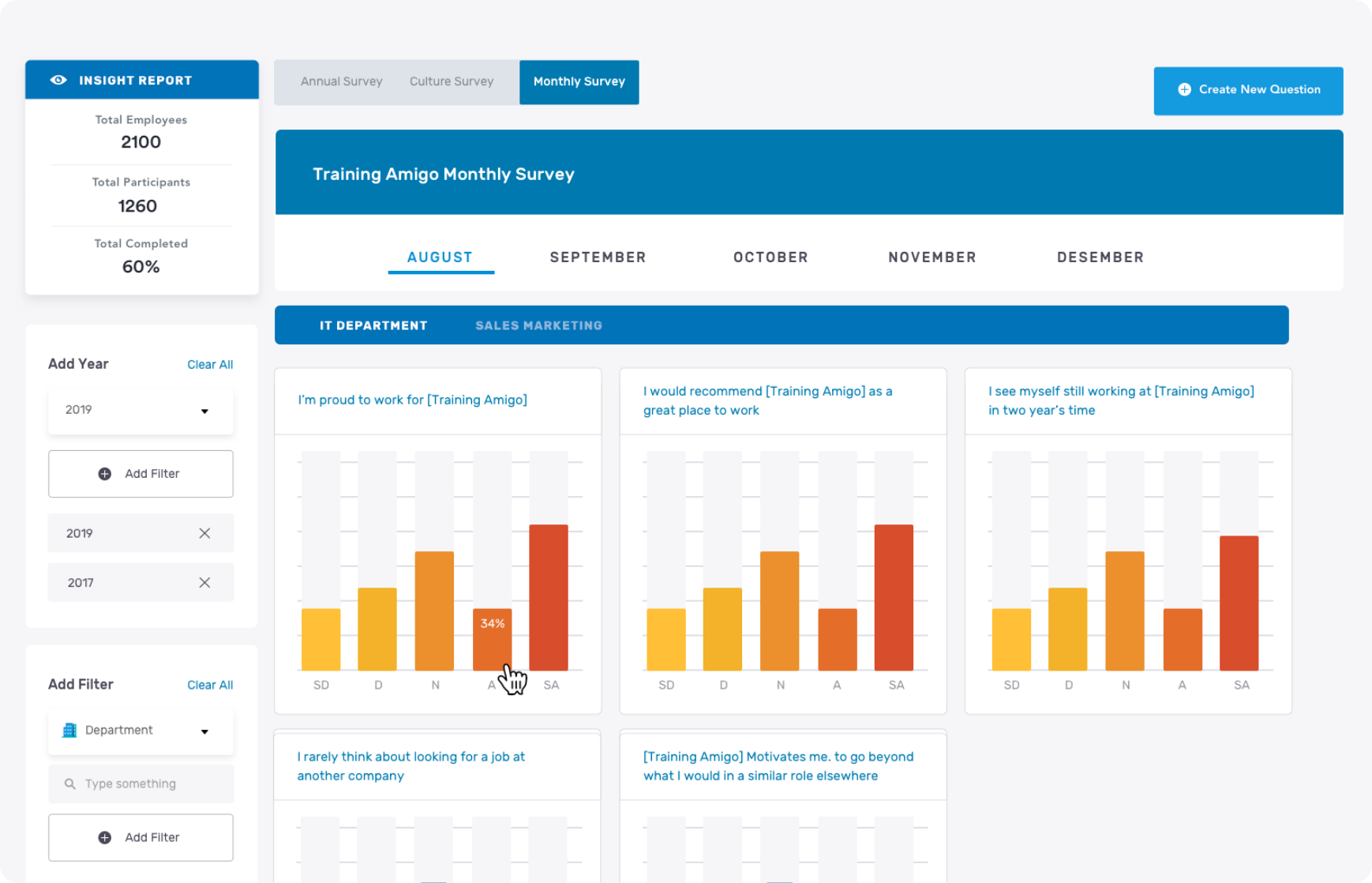Viewport: 1372px width, 883px height.
Task: Click the N bar in still-working chart
Action: (x=1125, y=611)
